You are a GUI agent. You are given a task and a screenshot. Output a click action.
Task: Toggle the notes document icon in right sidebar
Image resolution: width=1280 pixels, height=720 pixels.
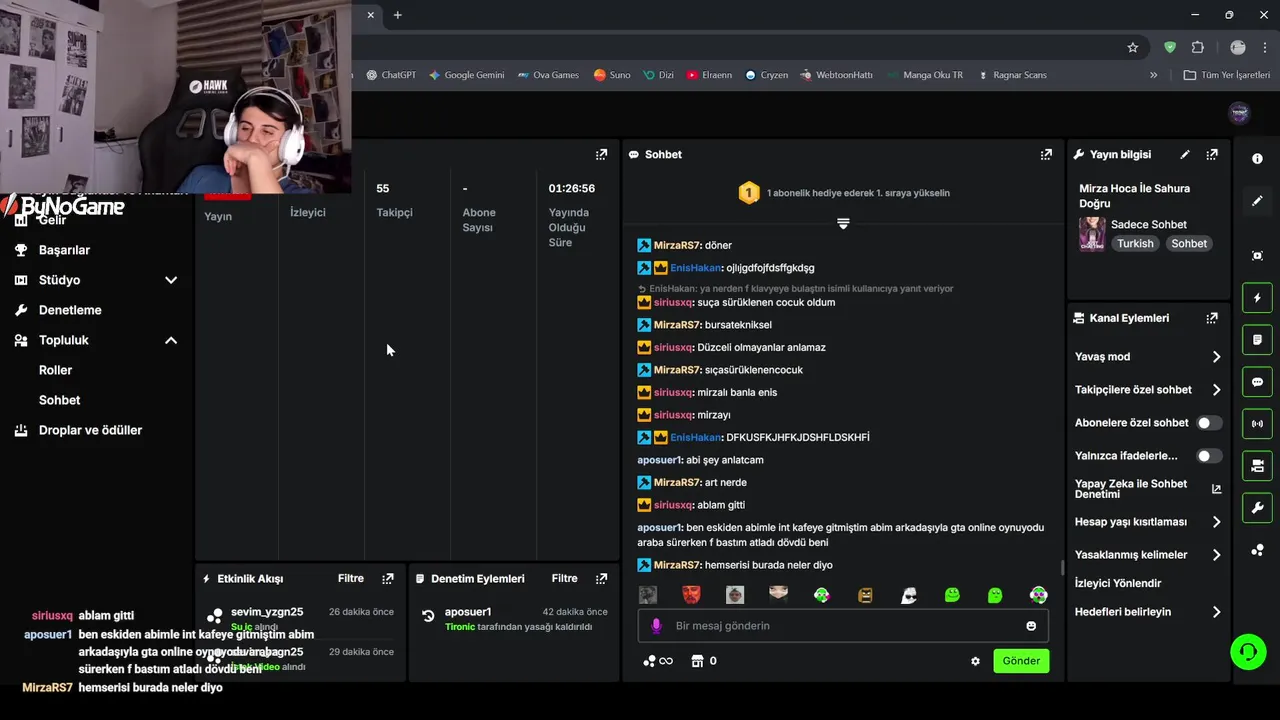pyautogui.click(x=1257, y=340)
